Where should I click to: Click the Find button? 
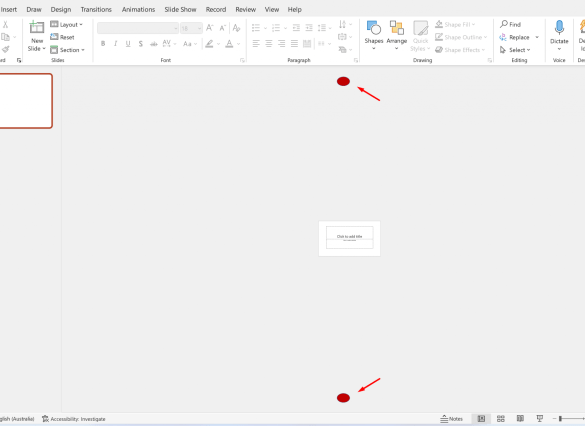point(510,24)
